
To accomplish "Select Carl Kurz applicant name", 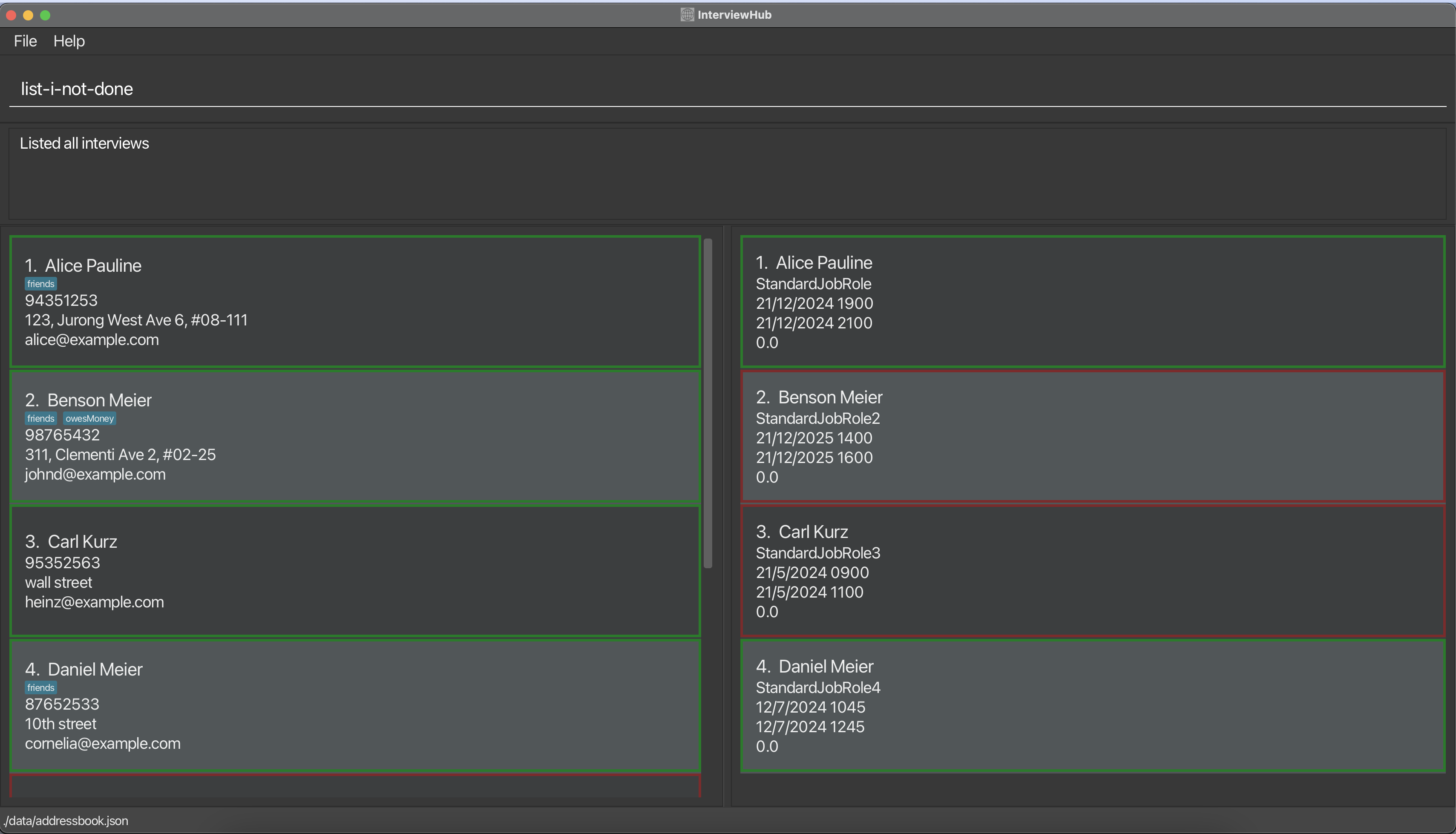I will (x=82, y=541).
